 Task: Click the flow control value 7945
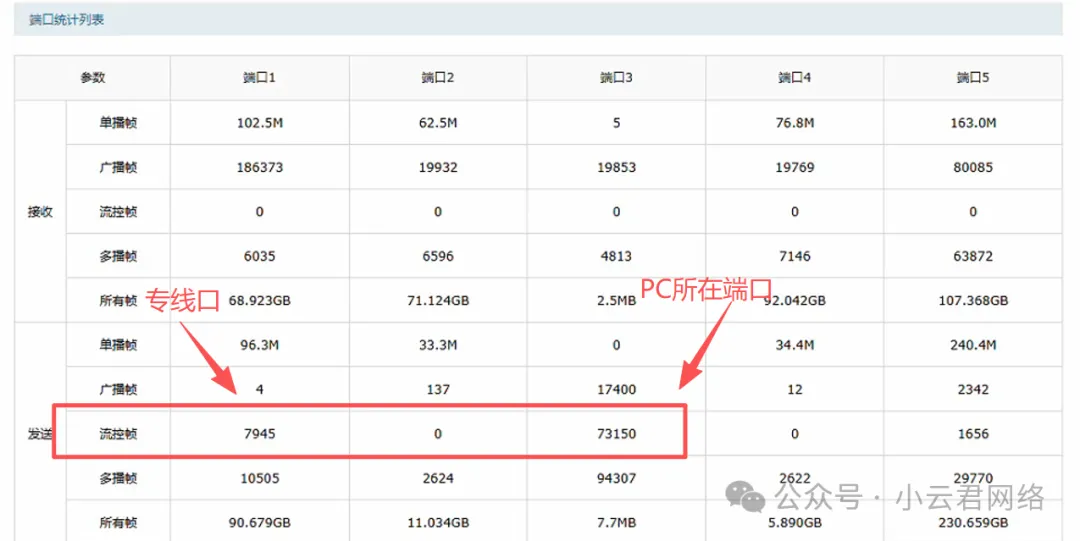(259, 434)
